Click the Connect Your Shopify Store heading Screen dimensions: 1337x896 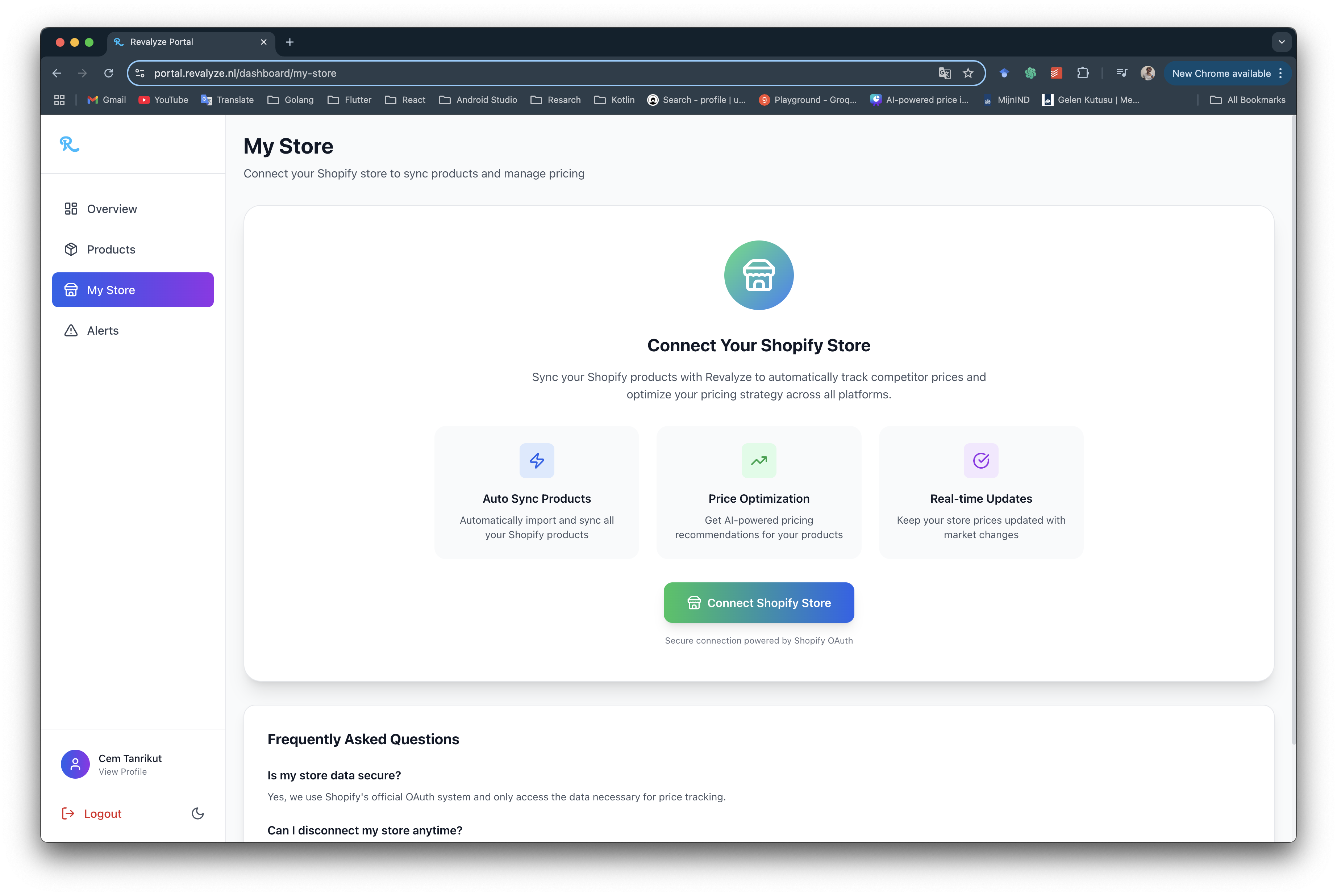tap(758, 345)
